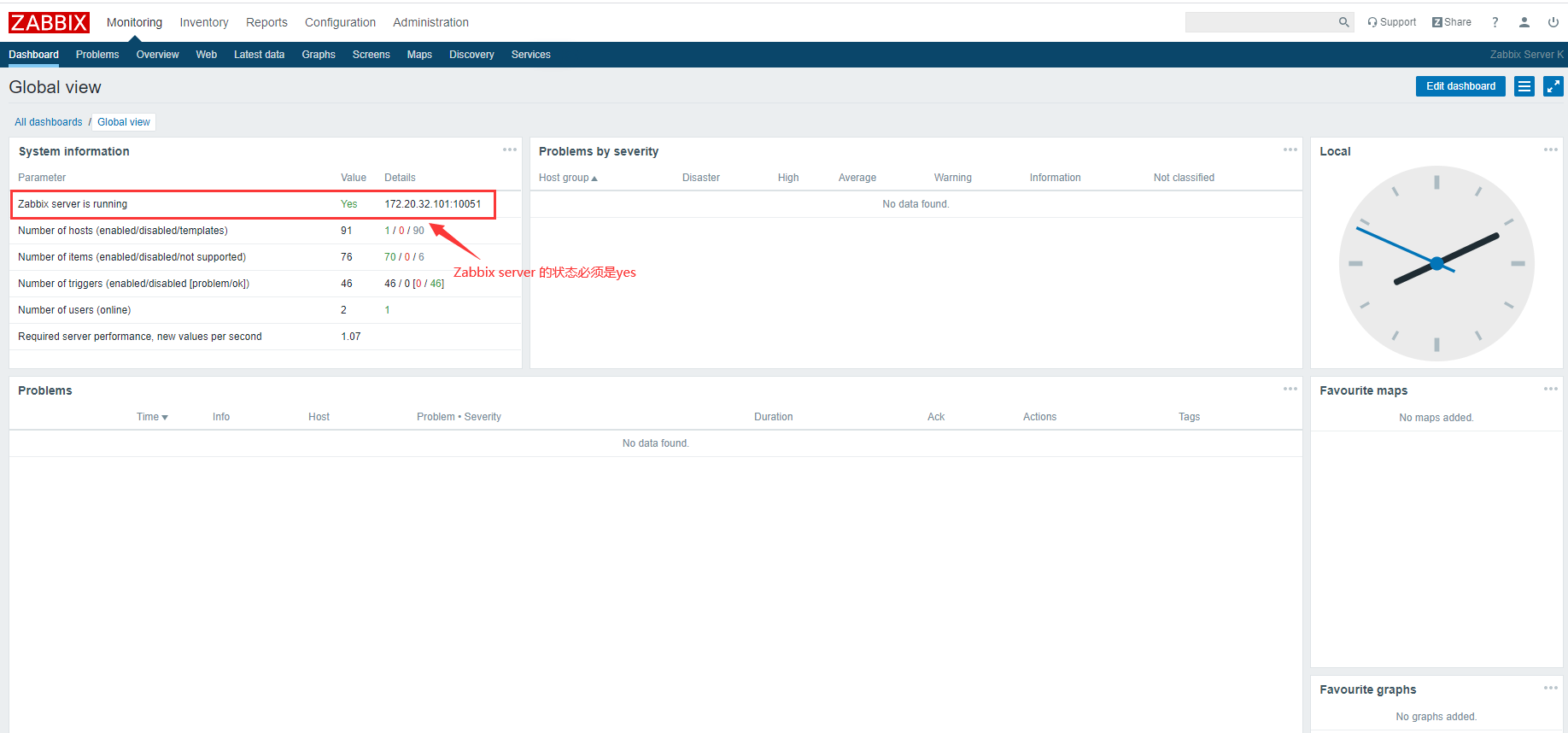This screenshot has height=733, width=1568.
Task: Switch to the Overview submenu
Action: [157, 55]
